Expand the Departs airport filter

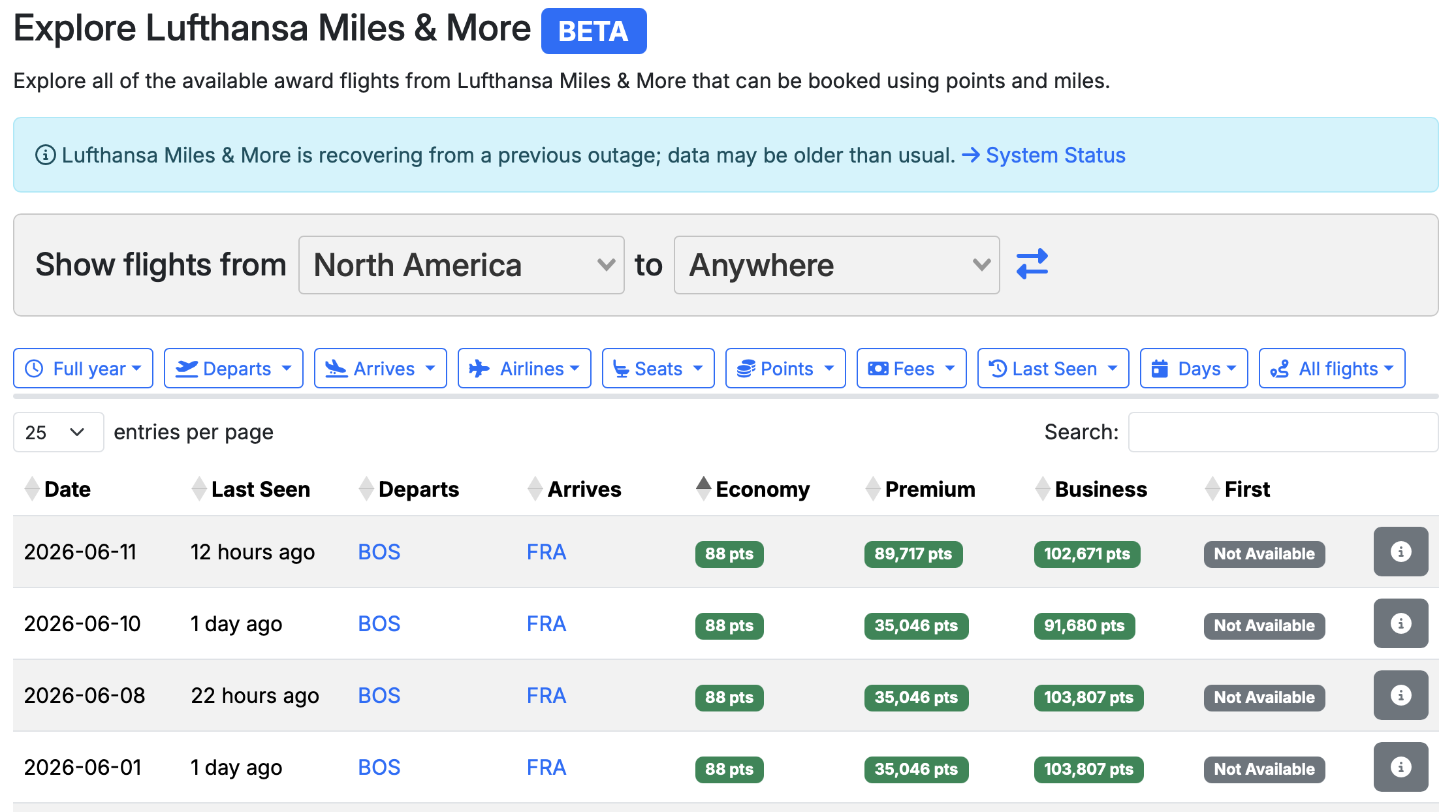[x=234, y=369]
